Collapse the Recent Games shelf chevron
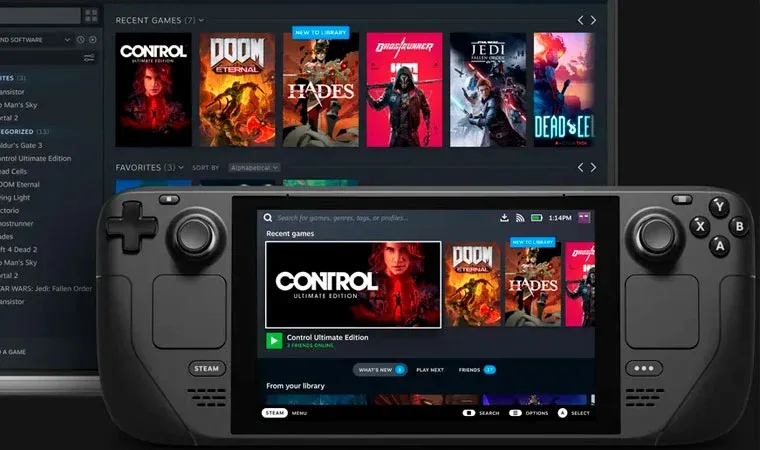This screenshot has width=760, height=450. 201,20
